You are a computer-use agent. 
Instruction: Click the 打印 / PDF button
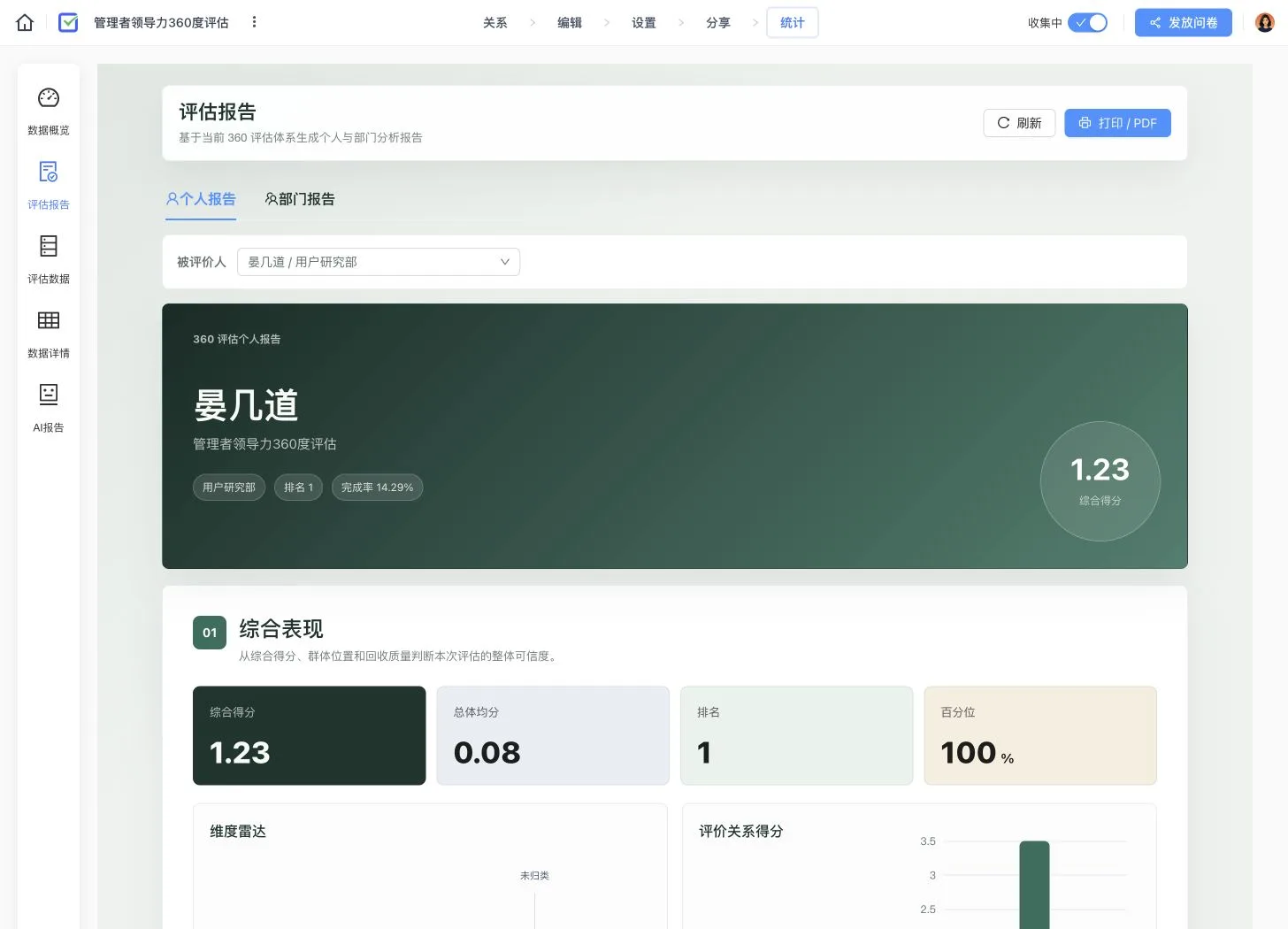(x=1117, y=123)
